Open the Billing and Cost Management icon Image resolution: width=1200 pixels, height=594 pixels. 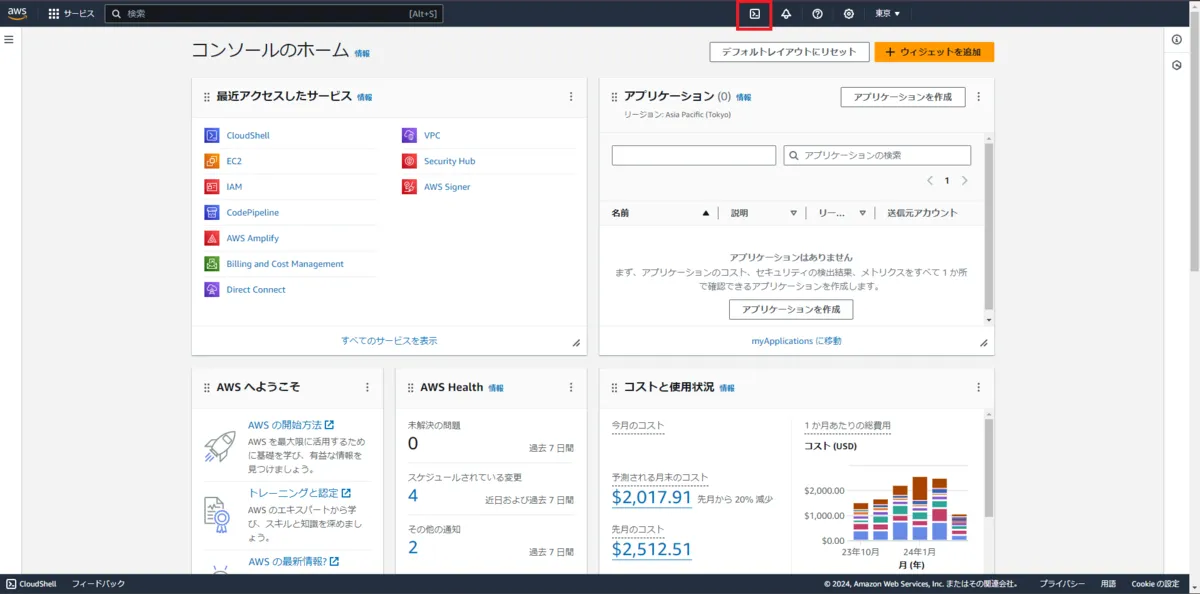211,264
